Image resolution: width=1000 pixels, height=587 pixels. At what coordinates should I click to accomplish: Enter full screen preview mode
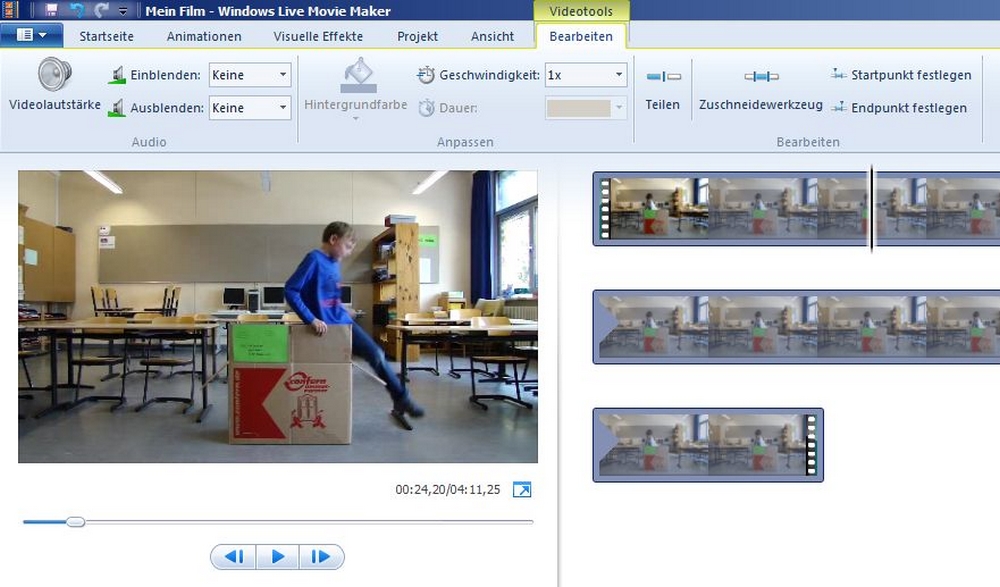(522, 489)
